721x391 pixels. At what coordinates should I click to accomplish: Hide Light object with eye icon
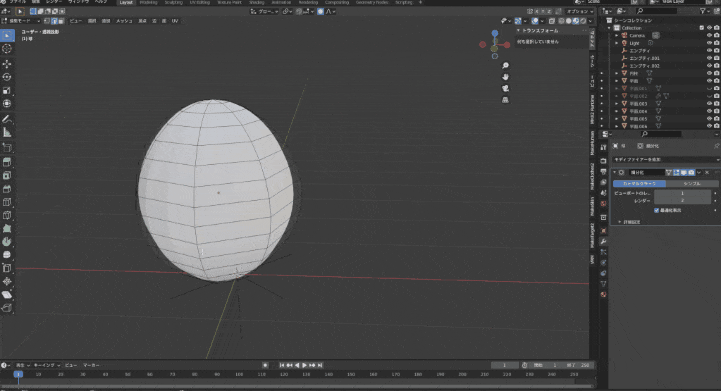tap(709, 43)
